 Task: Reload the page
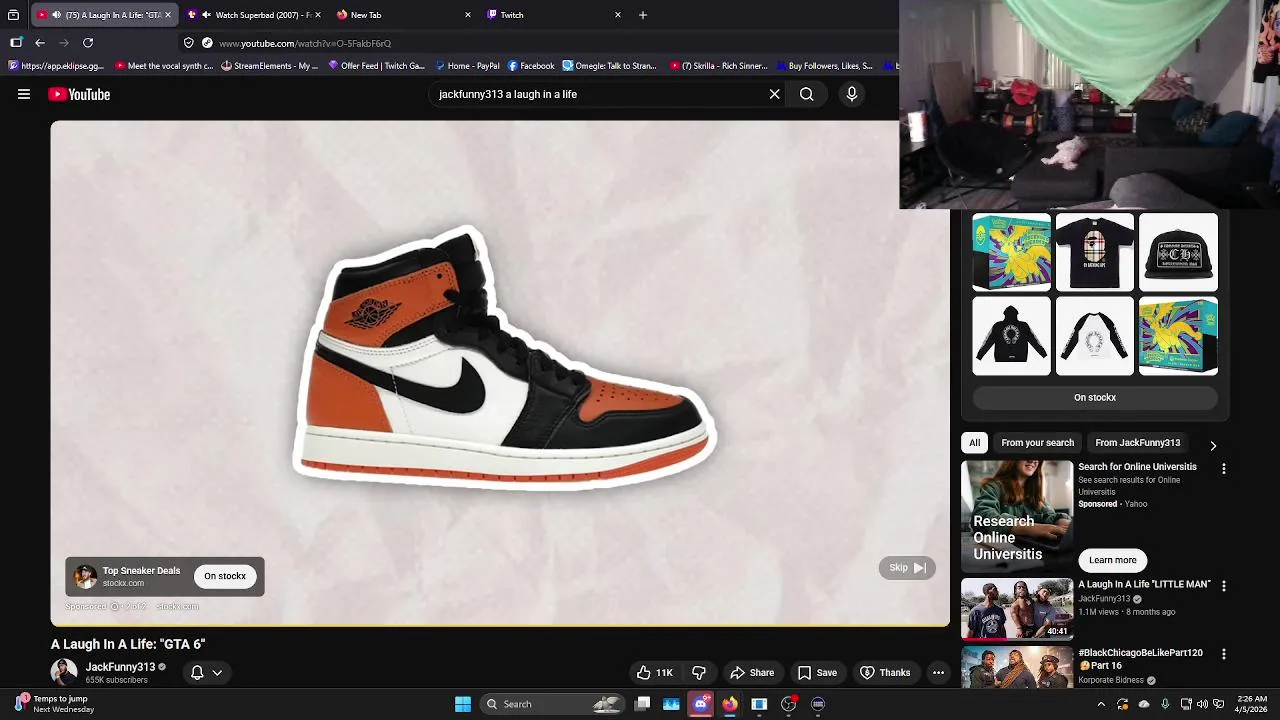click(88, 43)
